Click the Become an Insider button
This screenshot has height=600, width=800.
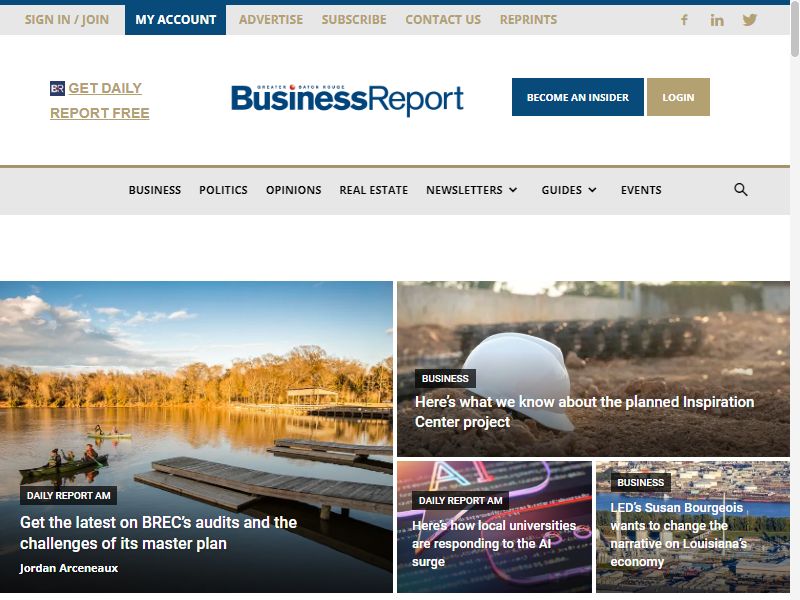(x=578, y=97)
